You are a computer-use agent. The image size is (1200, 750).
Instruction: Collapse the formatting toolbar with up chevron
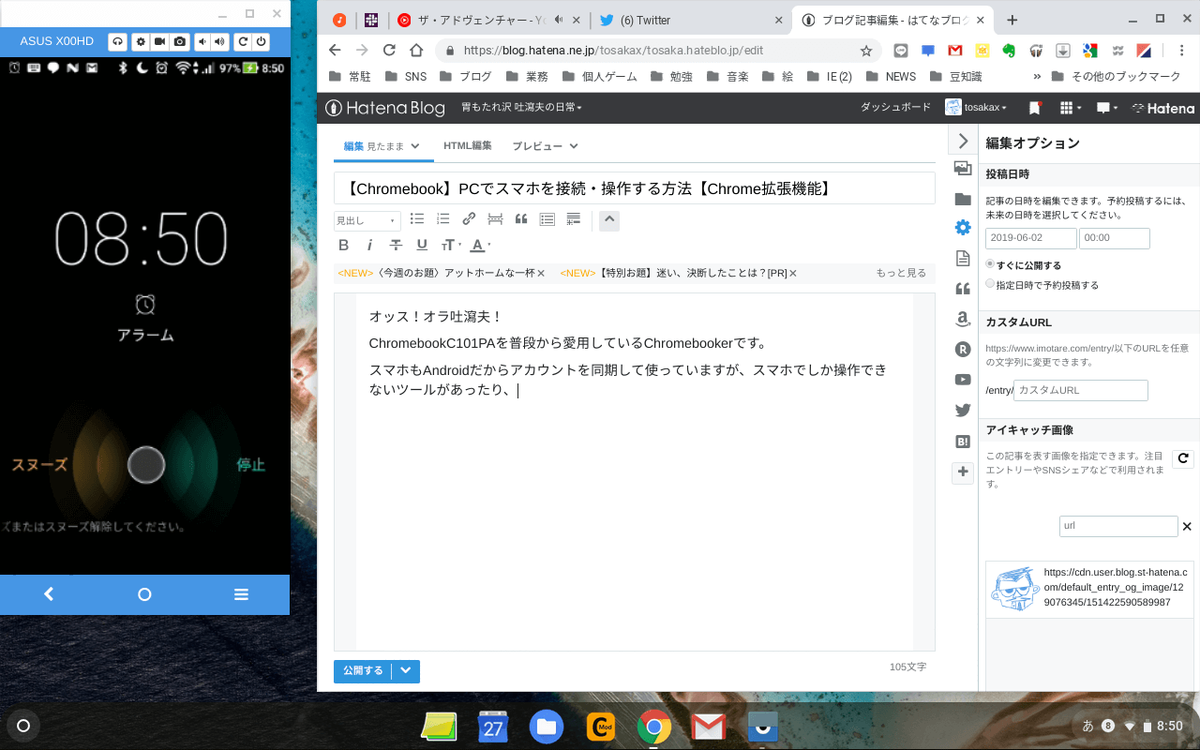(x=609, y=220)
